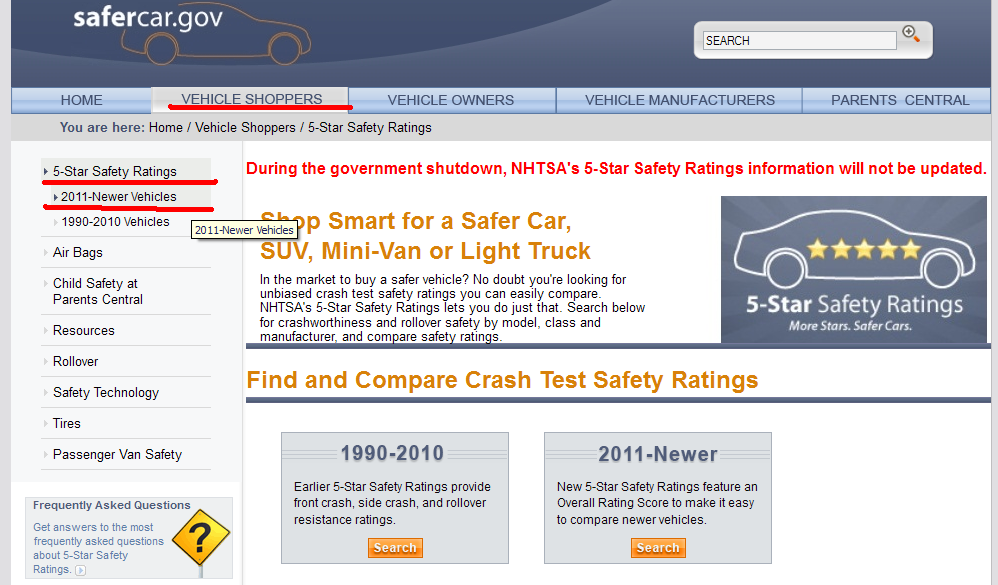Click the 5-Star Safety Ratings banner image

click(x=853, y=270)
